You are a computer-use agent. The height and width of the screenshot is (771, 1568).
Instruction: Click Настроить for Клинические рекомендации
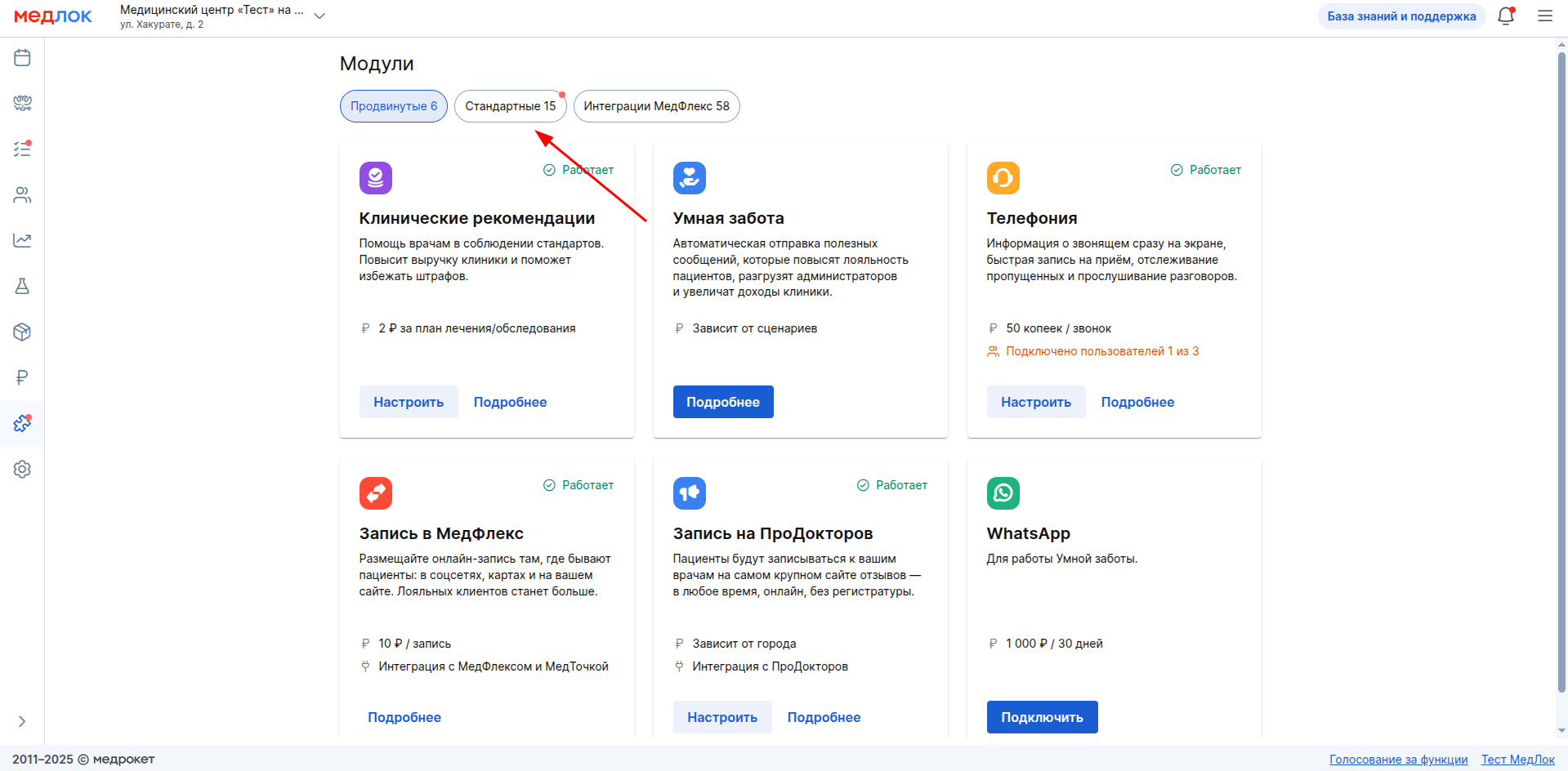click(409, 402)
